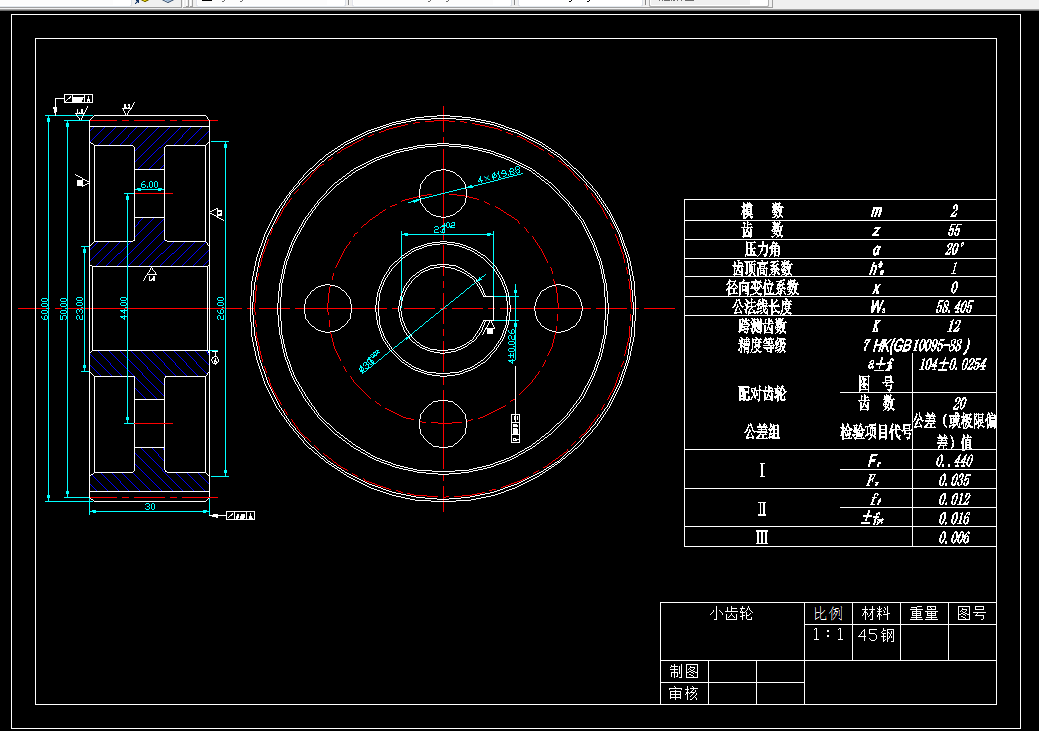
Task: Select the 30 width dimension under the section view
Action: pos(150,506)
